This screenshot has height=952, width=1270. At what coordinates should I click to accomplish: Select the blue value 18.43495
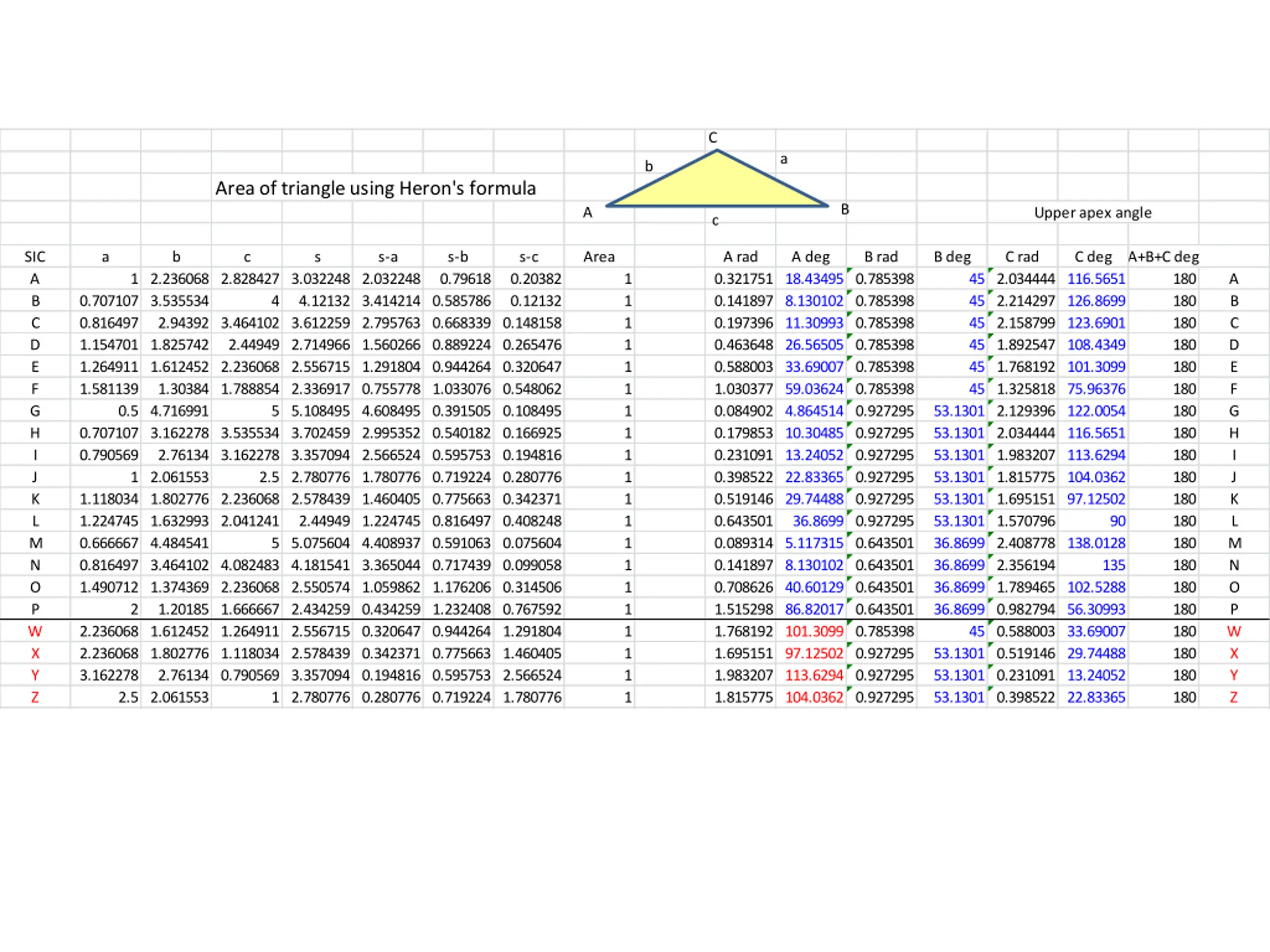coord(814,279)
